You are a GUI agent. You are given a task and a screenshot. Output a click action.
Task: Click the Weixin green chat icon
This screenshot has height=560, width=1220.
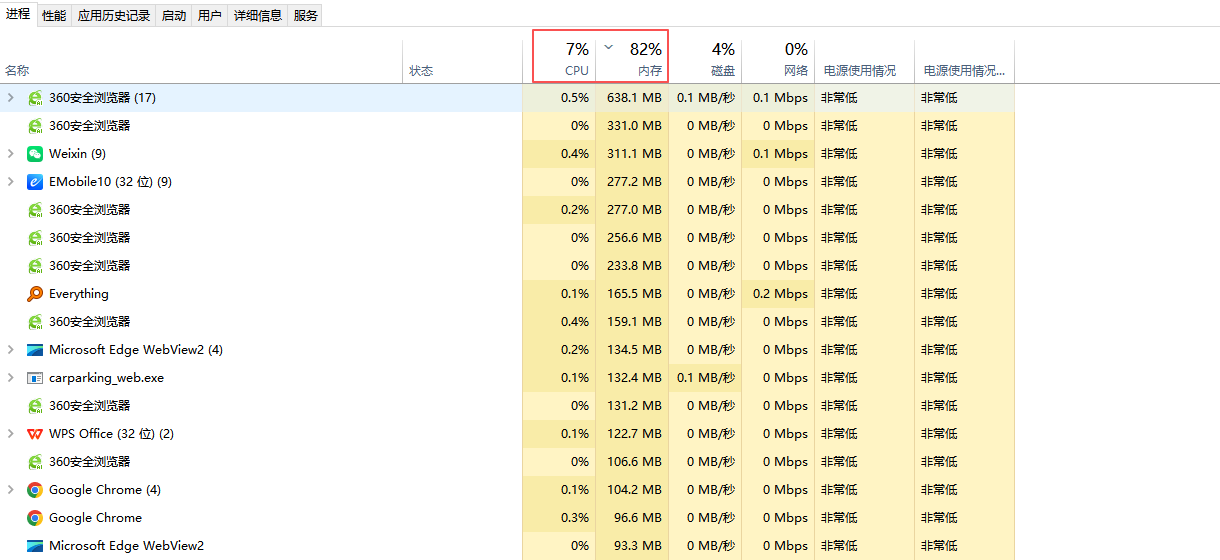[x=35, y=154]
